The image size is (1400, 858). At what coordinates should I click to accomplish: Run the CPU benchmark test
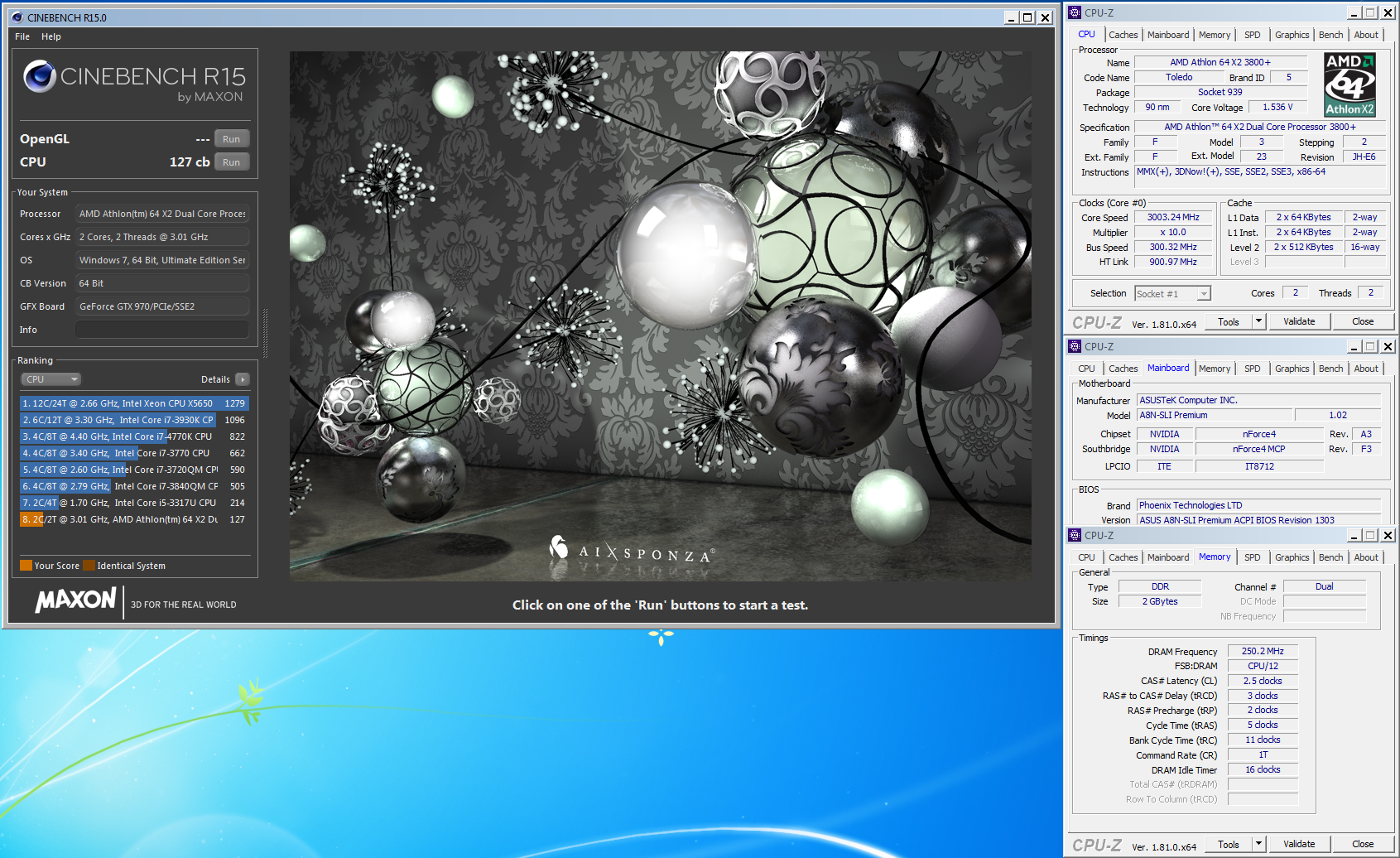pos(232,162)
